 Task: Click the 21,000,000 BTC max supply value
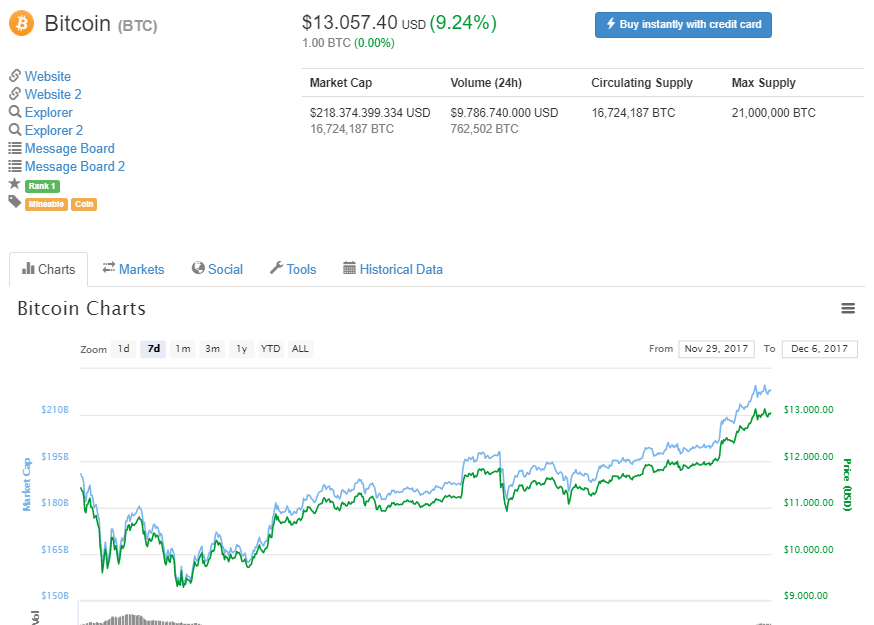(x=774, y=113)
